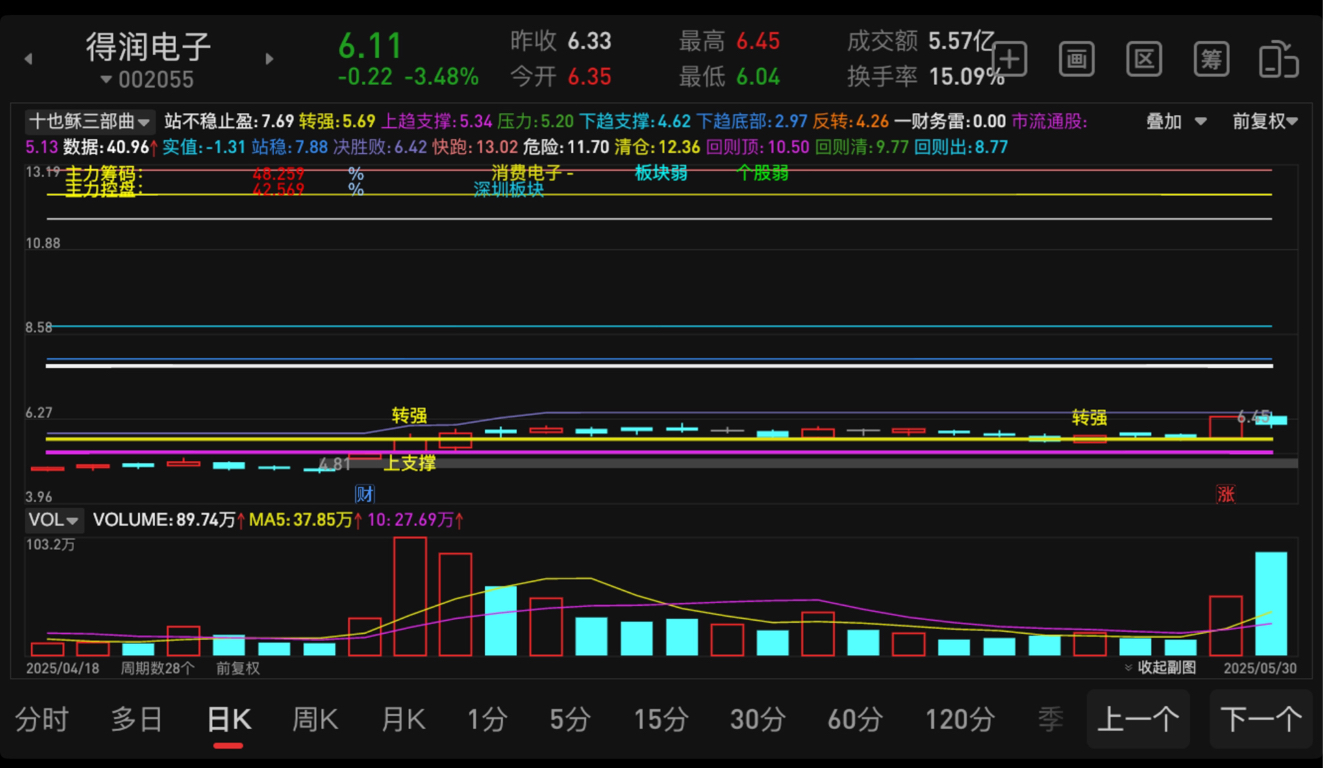
Task: Collapse sub-chart via 收起副图
Action: 1160,667
